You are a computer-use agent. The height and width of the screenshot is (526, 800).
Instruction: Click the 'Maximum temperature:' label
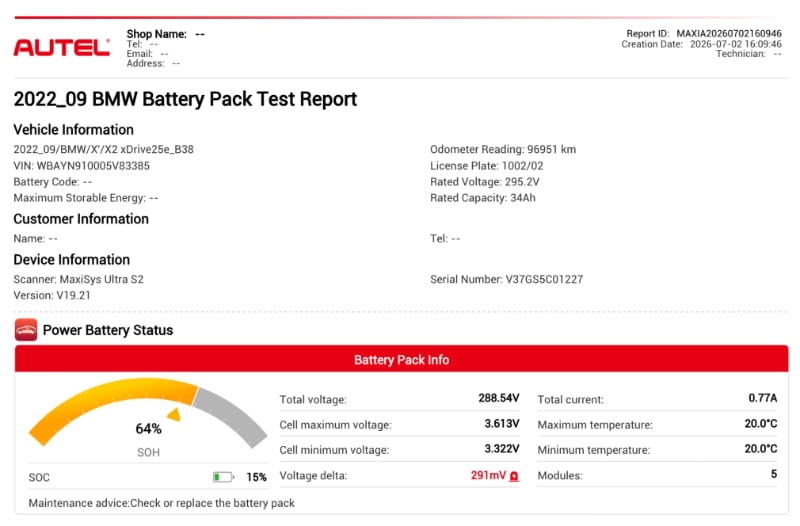(595, 425)
